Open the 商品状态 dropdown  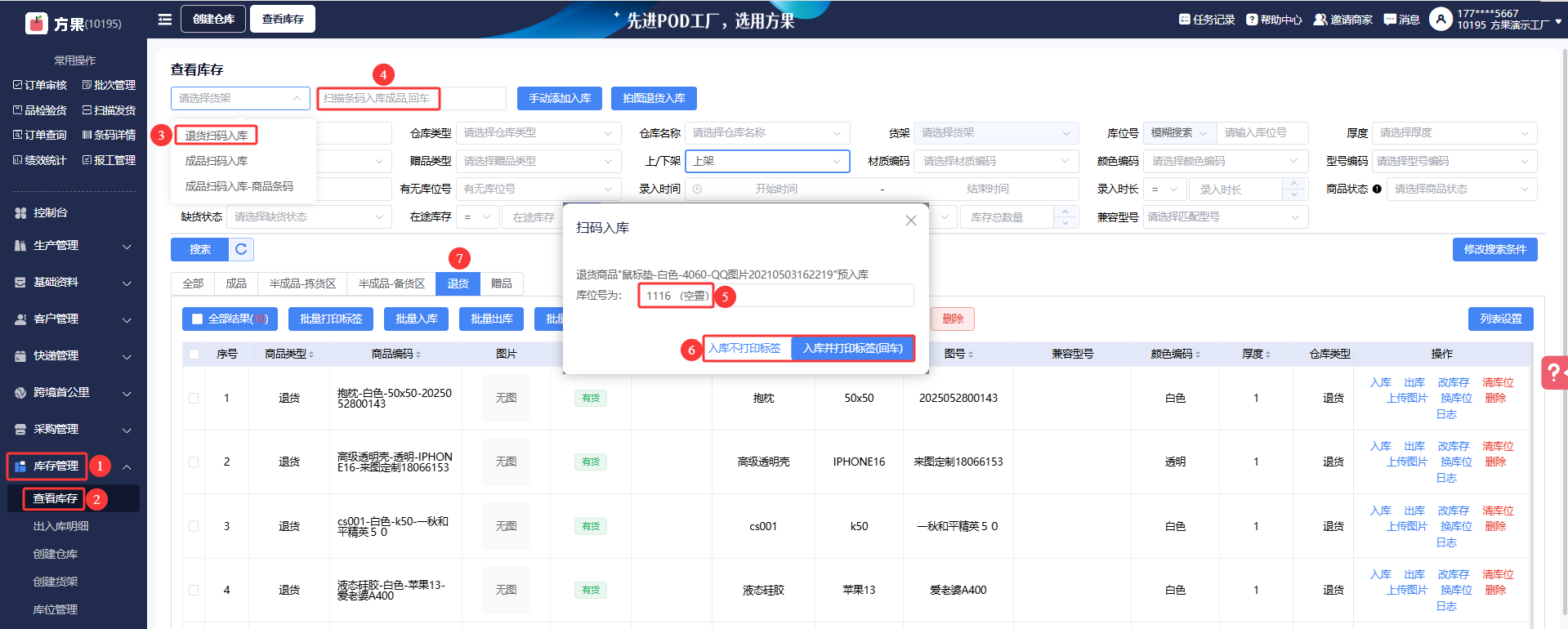coord(1462,189)
